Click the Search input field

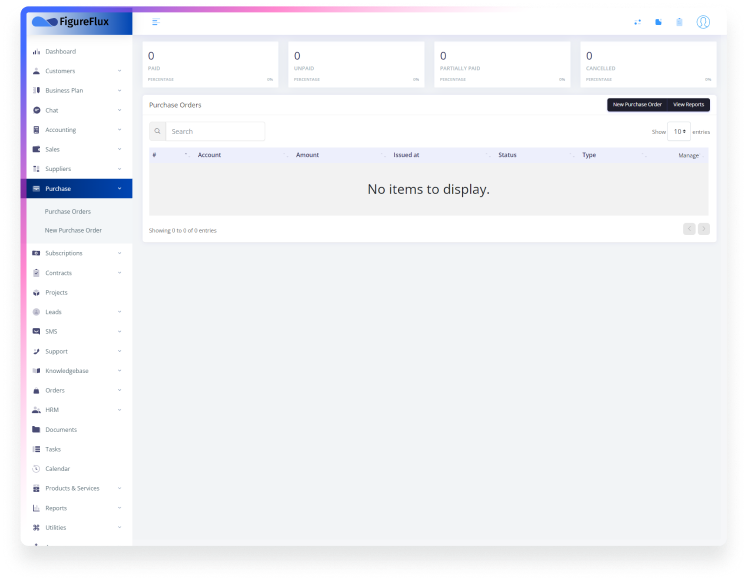(215, 131)
